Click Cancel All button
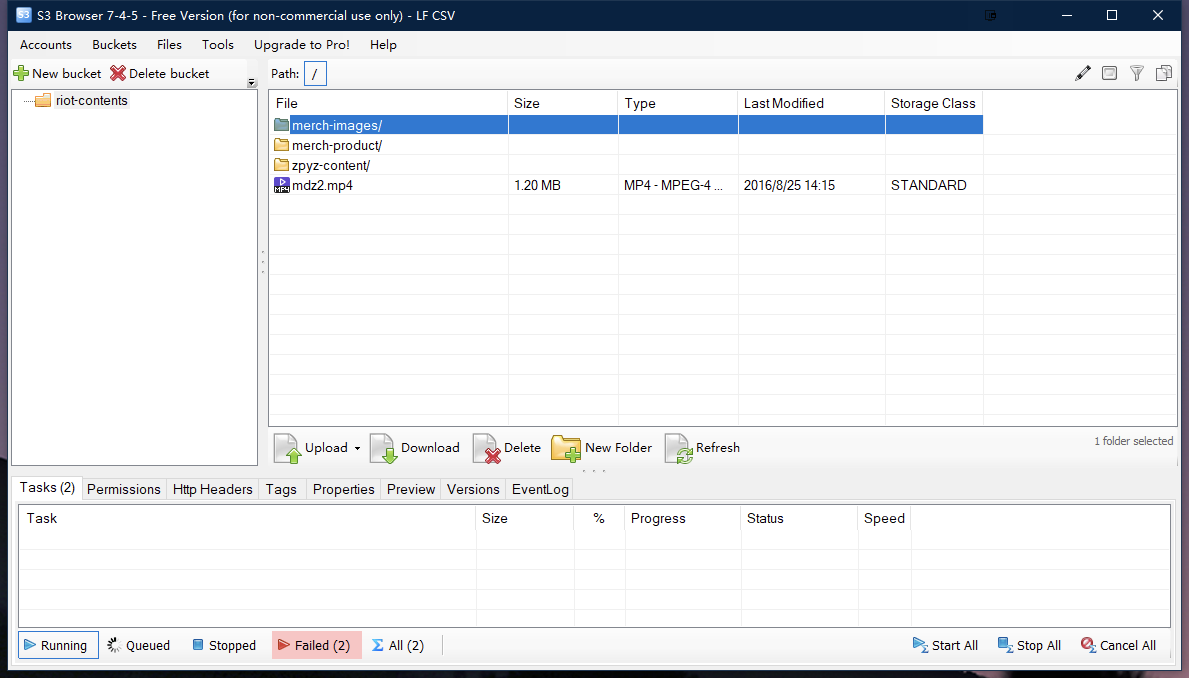 point(1118,645)
